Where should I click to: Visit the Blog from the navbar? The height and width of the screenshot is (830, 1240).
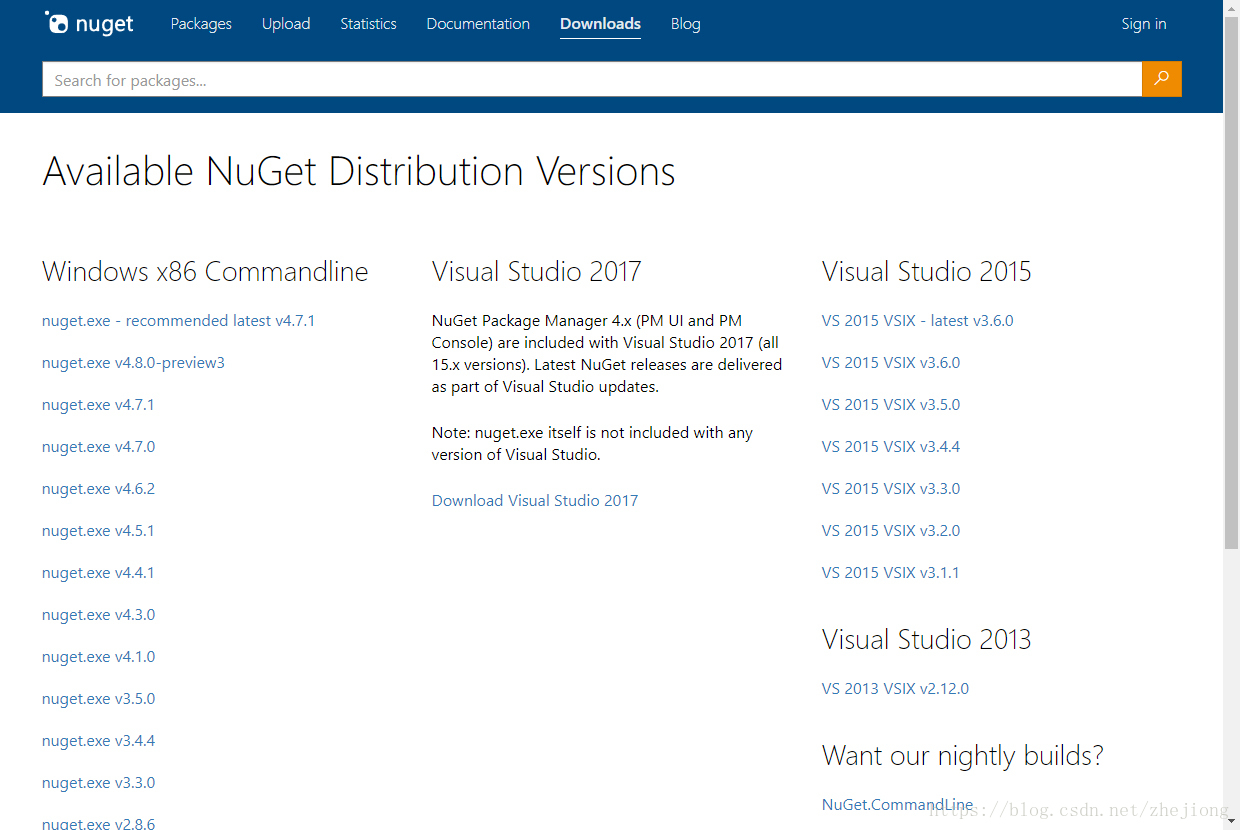click(x=685, y=24)
